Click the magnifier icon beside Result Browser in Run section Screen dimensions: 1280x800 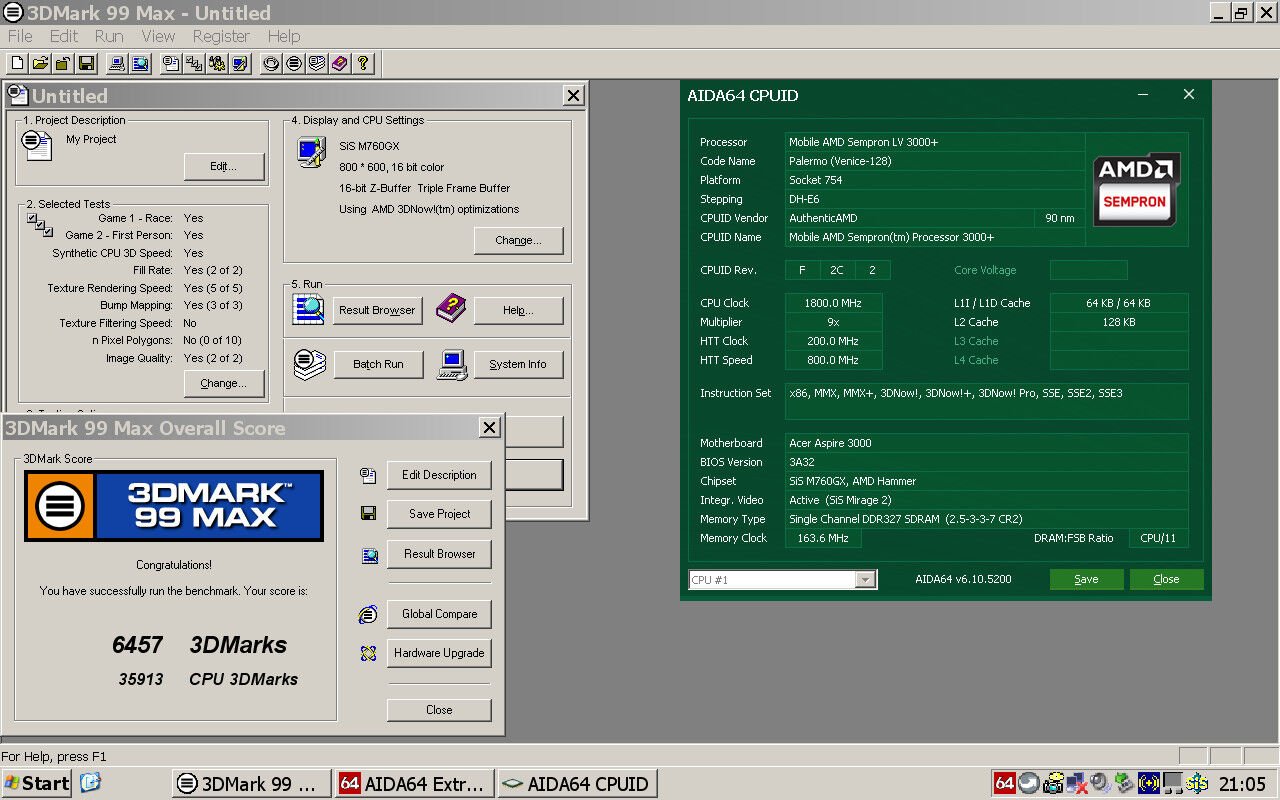point(308,309)
